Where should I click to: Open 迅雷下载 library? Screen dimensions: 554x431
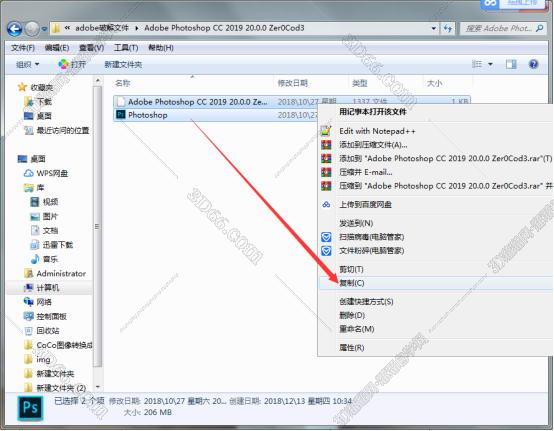(x=52, y=245)
